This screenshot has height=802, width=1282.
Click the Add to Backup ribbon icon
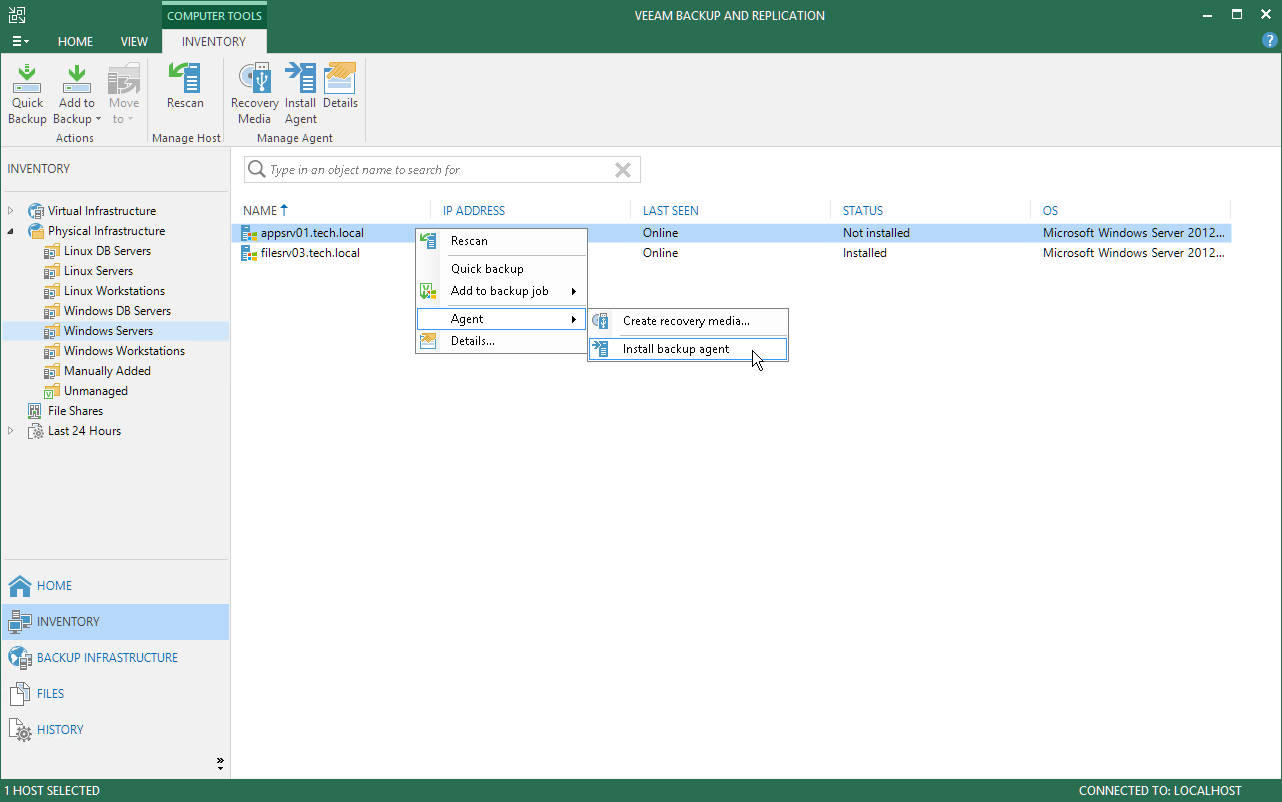(76, 78)
